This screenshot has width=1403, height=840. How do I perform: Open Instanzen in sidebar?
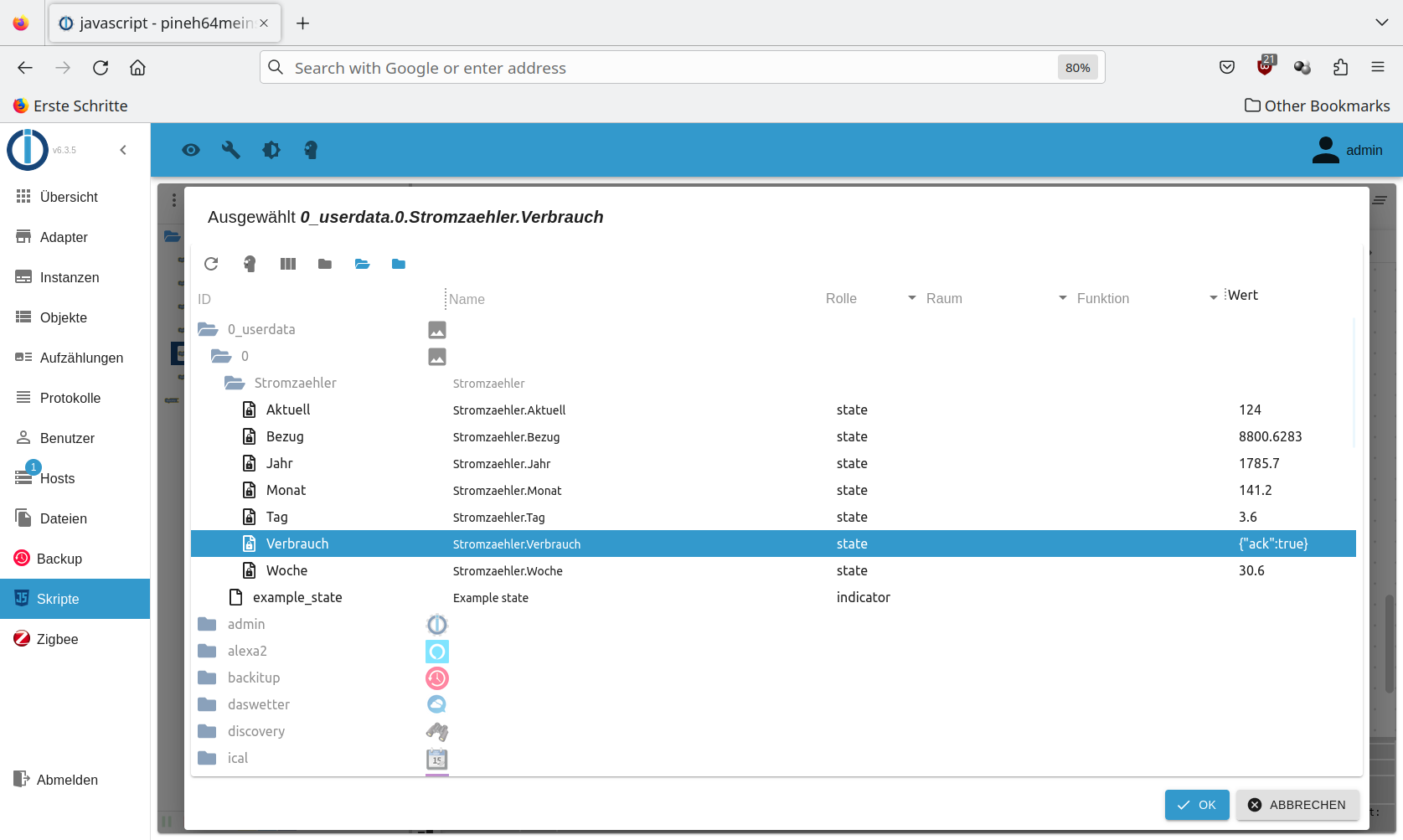75,277
